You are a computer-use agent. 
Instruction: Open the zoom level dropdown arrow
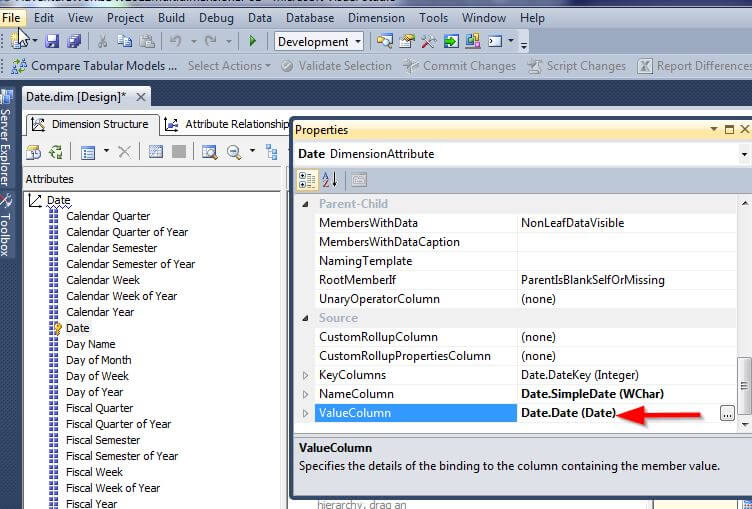252,151
